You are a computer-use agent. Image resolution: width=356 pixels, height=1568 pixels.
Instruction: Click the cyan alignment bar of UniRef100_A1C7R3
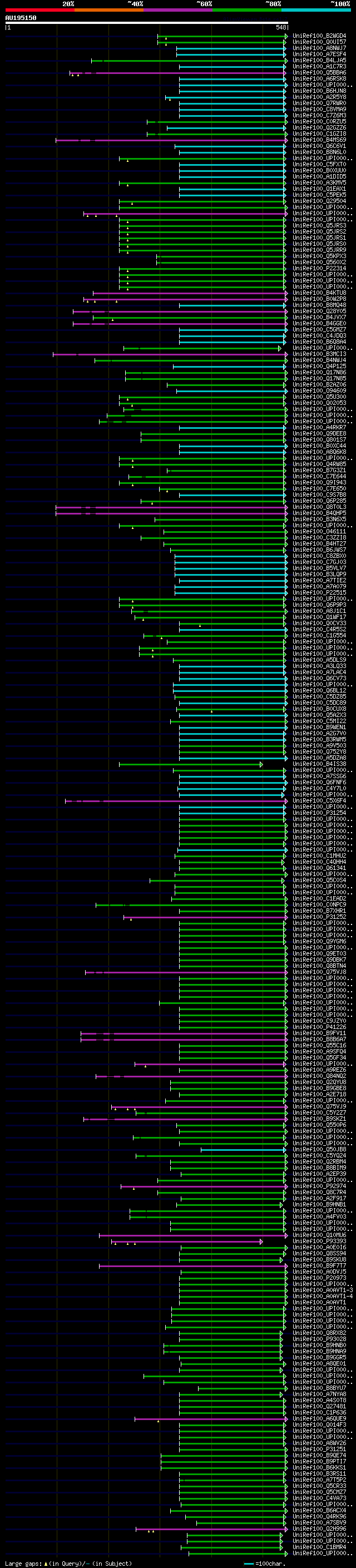[x=232, y=66]
